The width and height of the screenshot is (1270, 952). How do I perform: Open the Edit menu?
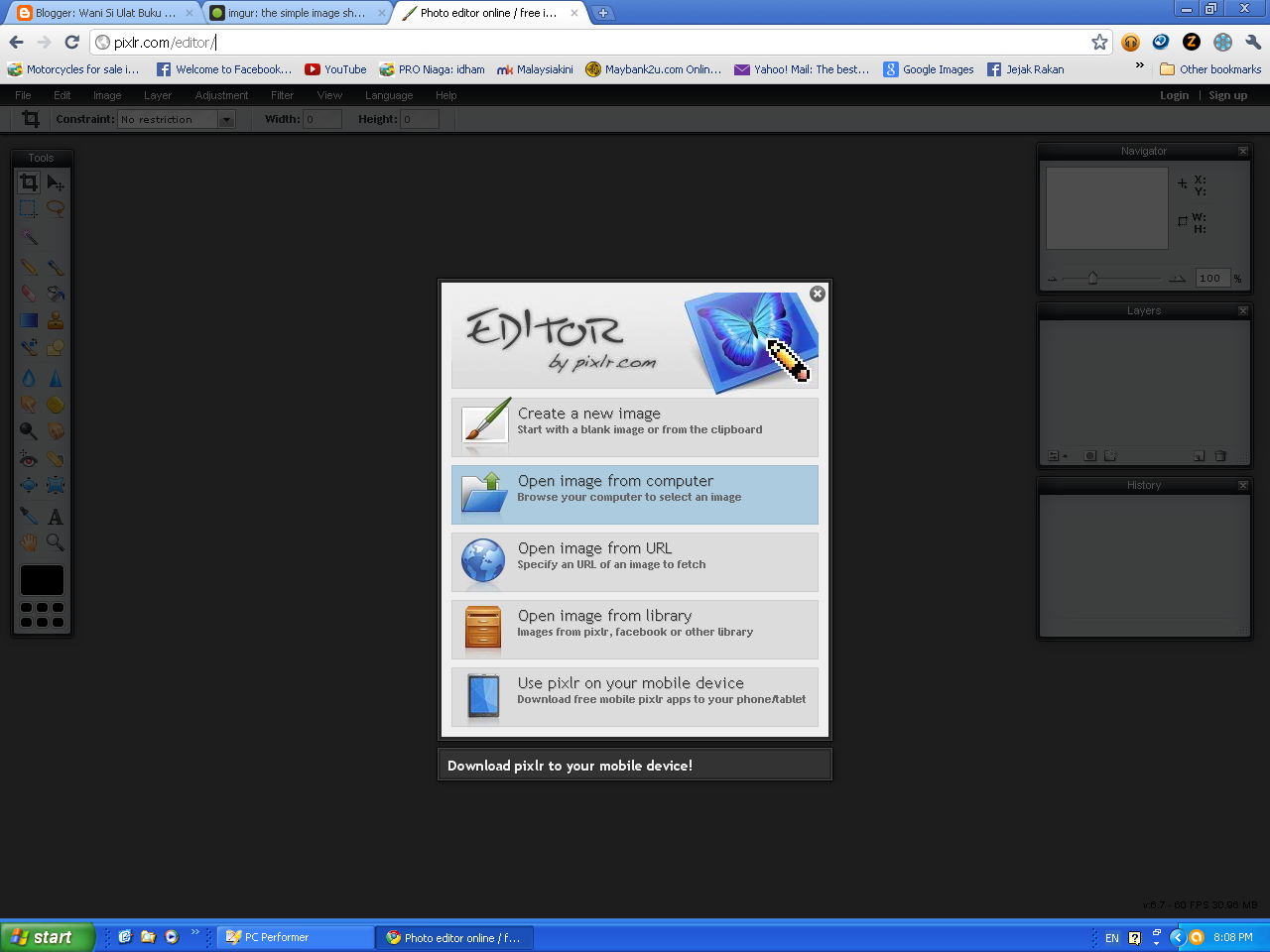(x=63, y=95)
